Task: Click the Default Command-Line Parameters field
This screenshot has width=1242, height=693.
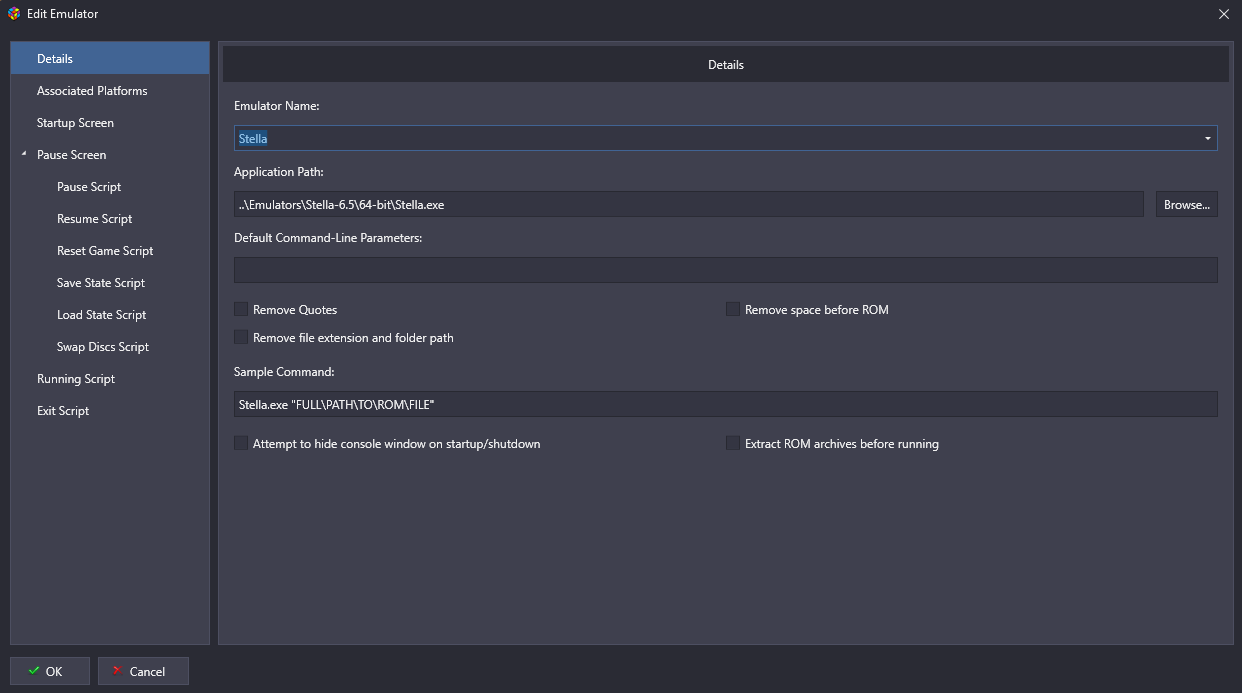Action: [x=725, y=270]
